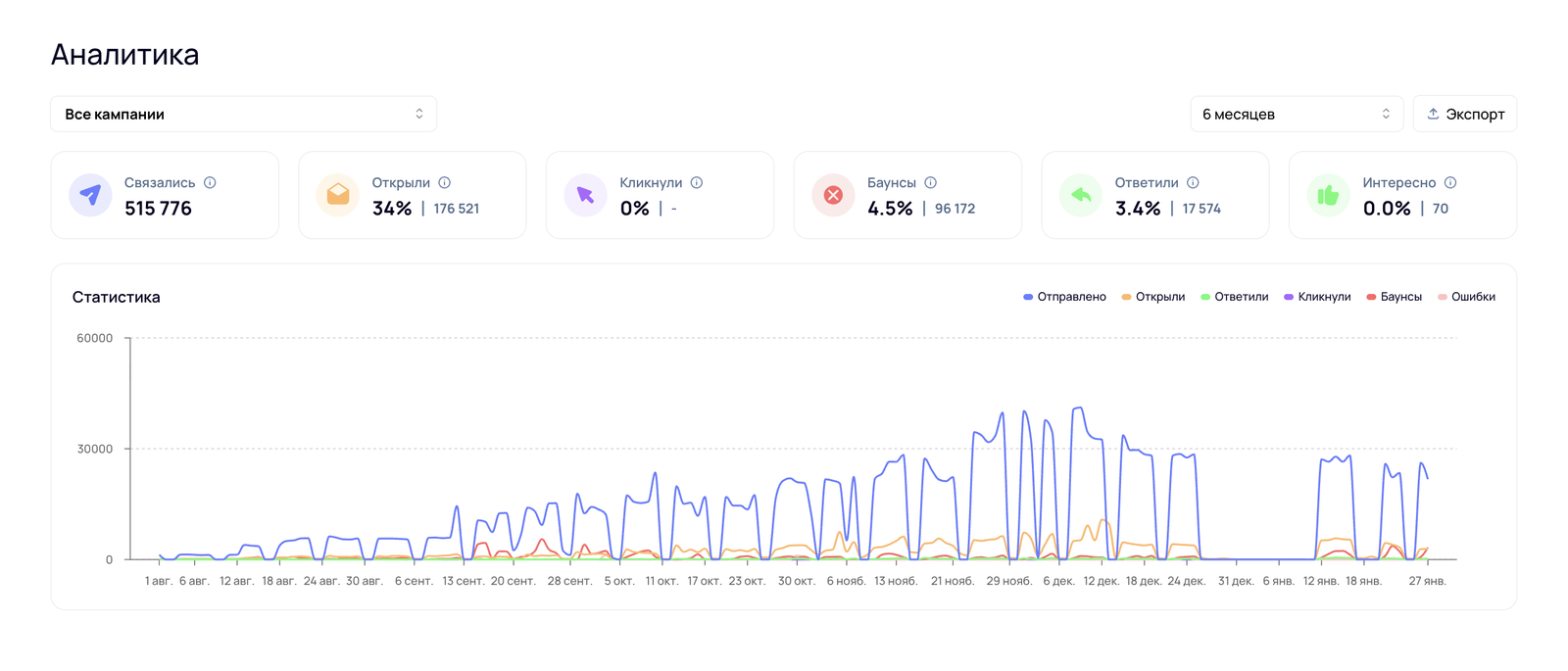1568x671 pixels.
Task: Click the 30000 y-axis label
Action: 95,449
